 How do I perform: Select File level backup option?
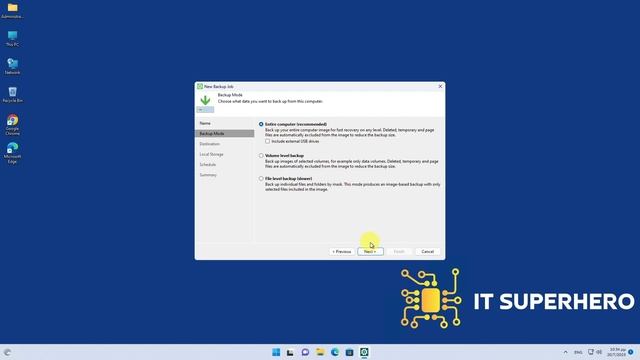tap(261, 179)
